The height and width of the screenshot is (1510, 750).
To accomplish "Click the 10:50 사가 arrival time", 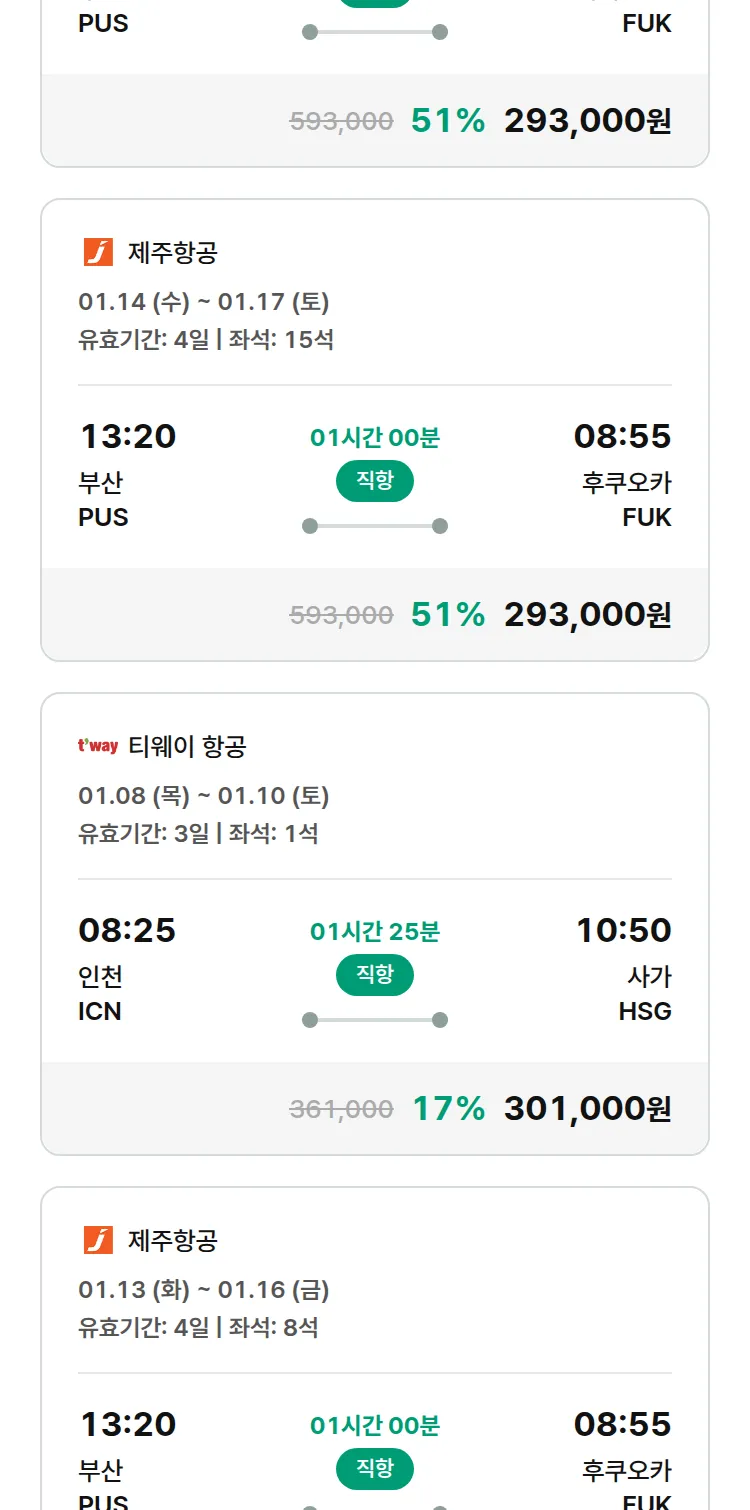I will [x=623, y=931].
